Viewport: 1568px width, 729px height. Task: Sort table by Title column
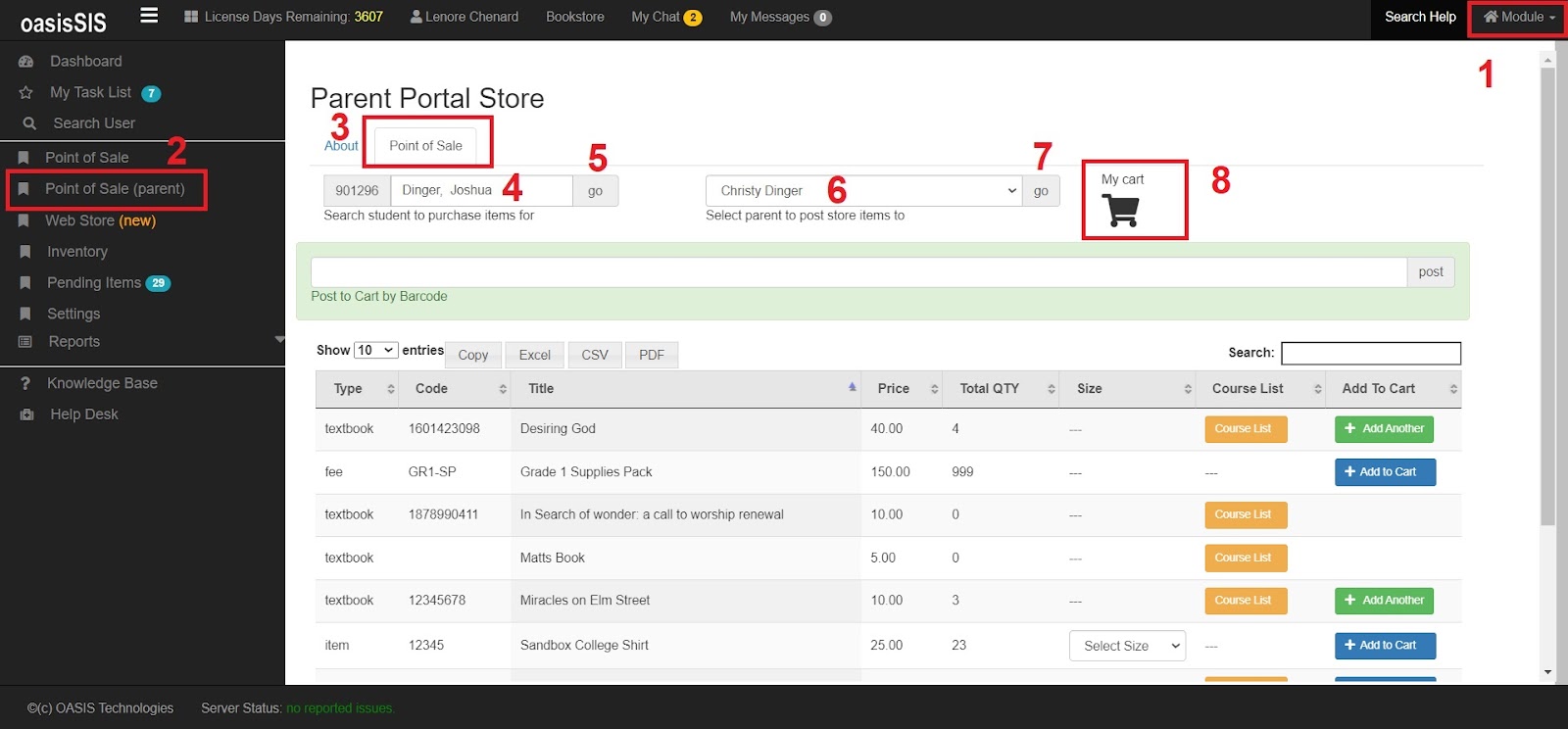click(686, 389)
